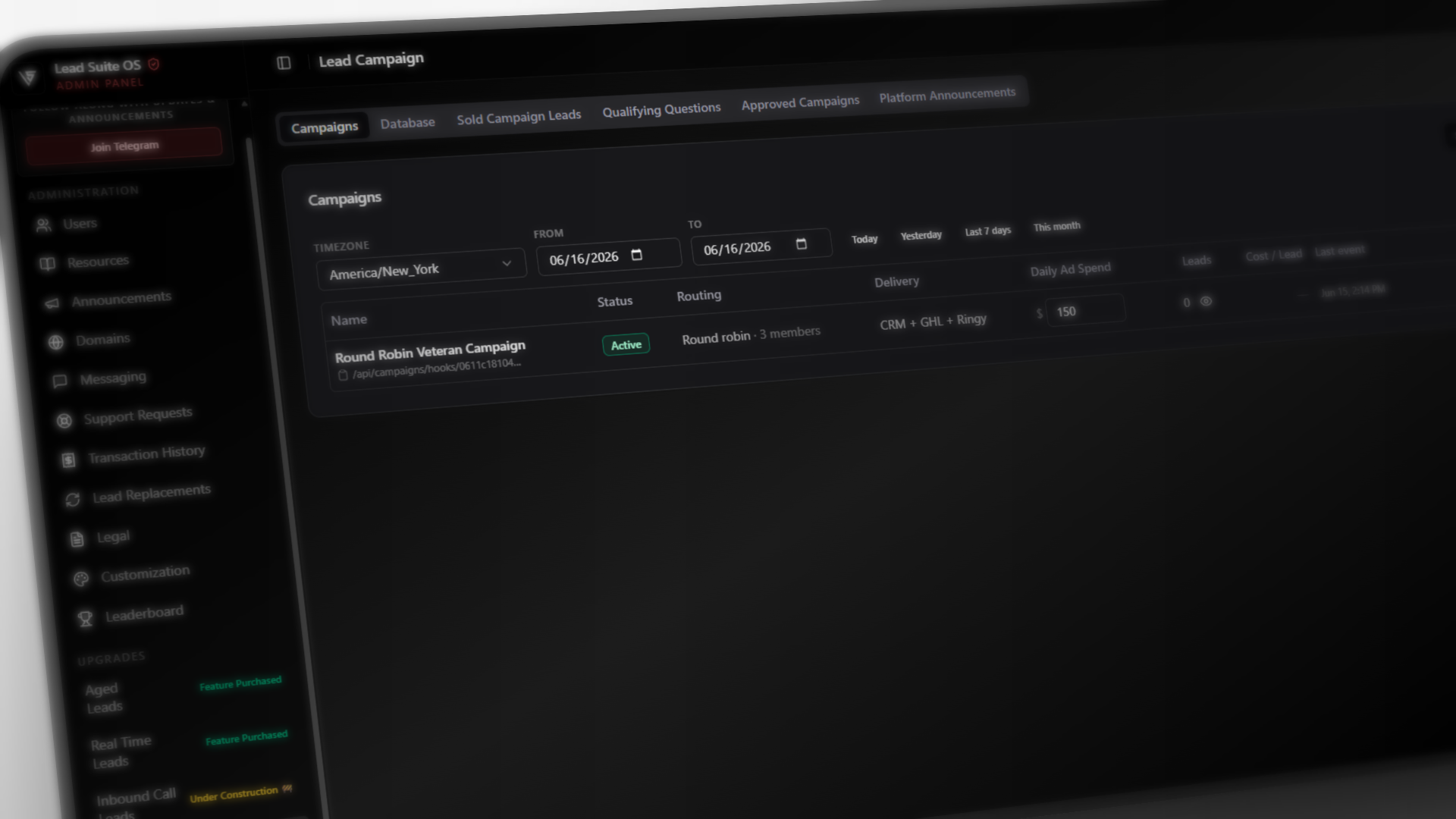Filter campaigns by Last 7 days
The width and height of the screenshot is (1456, 819).
click(988, 231)
